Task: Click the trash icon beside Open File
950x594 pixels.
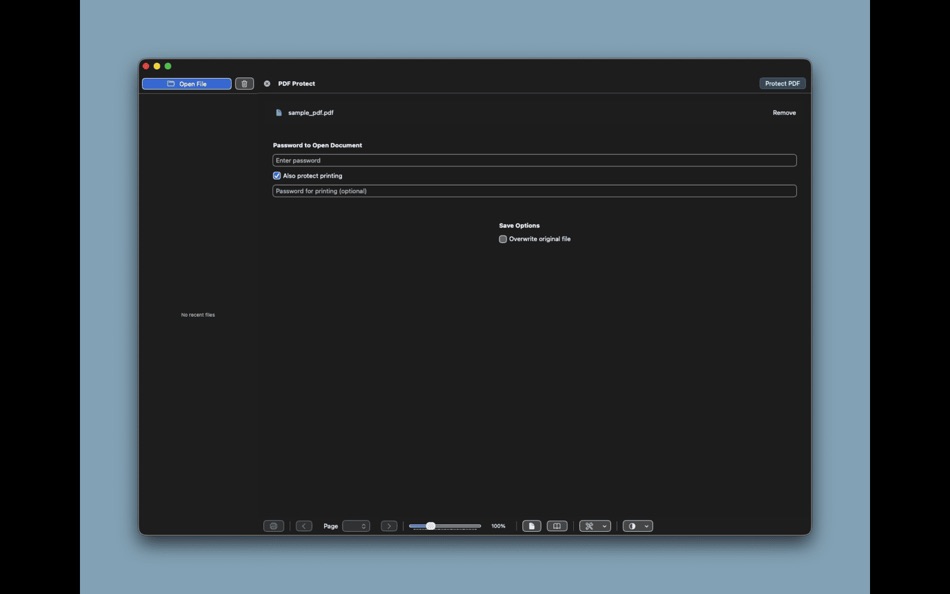Action: point(244,84)
